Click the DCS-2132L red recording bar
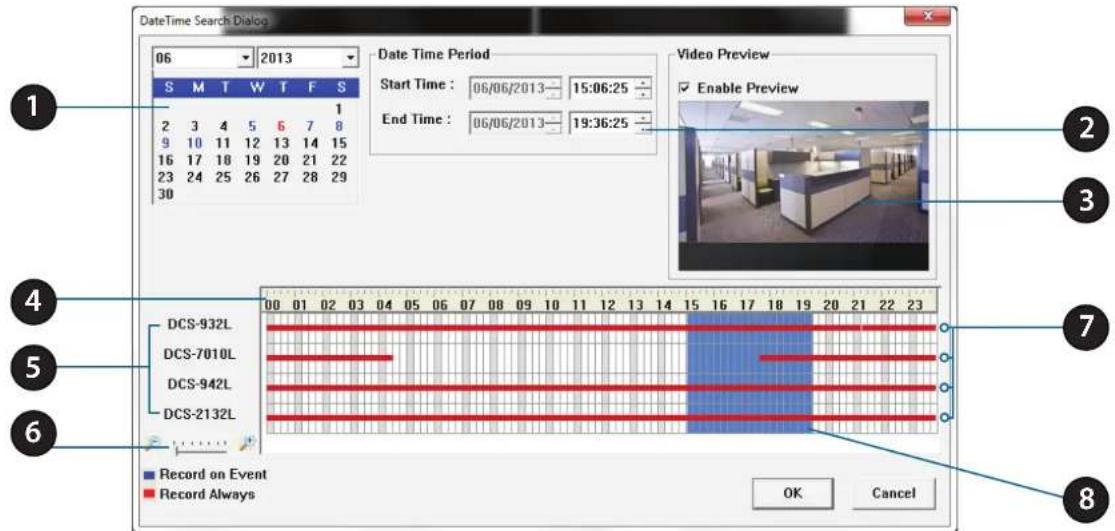 (601, 418)
